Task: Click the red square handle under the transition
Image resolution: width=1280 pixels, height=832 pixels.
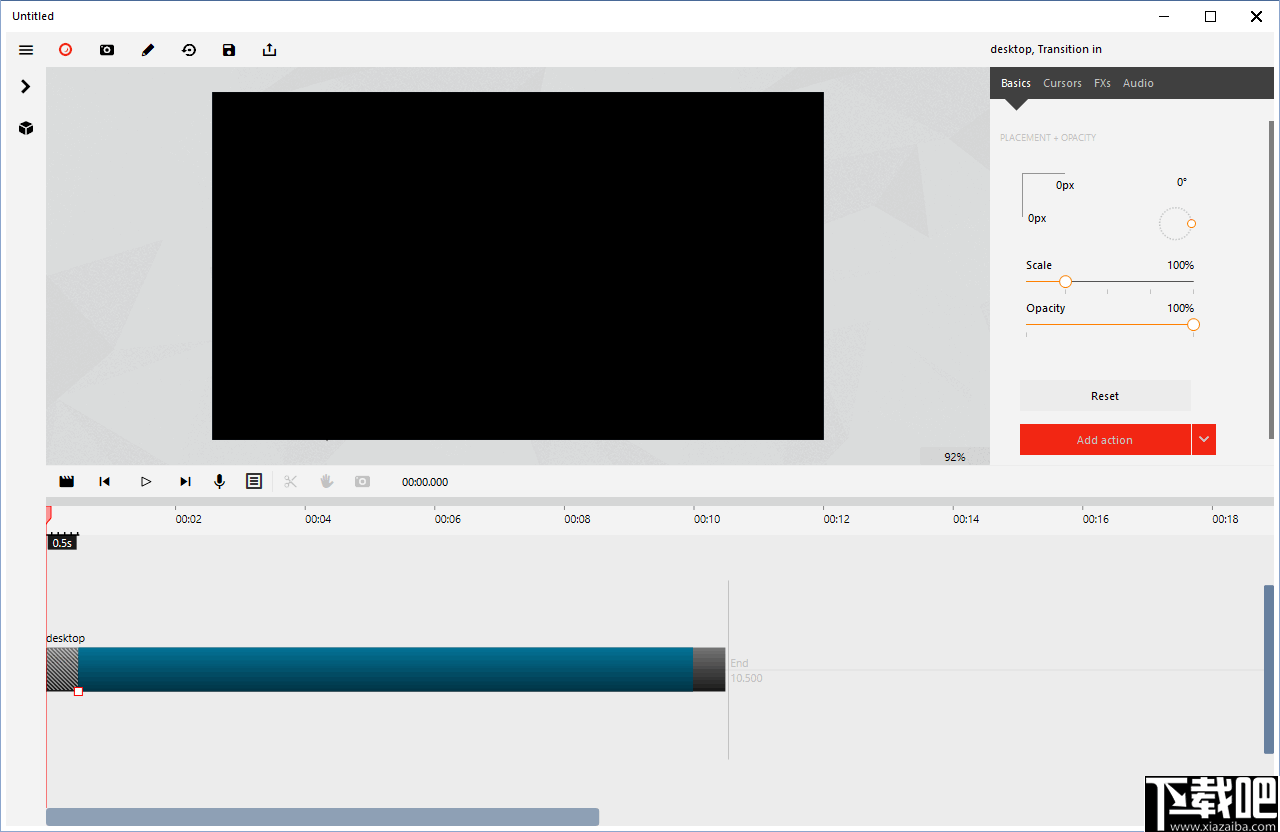Action: 79,692
